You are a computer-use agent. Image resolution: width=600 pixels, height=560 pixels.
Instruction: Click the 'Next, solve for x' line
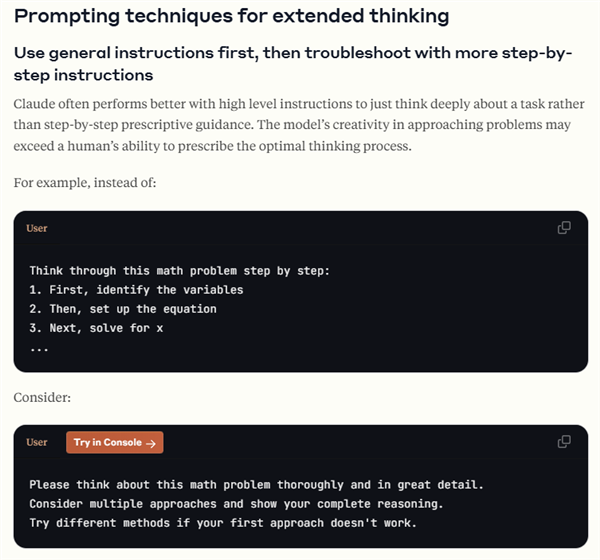[96, 329]
